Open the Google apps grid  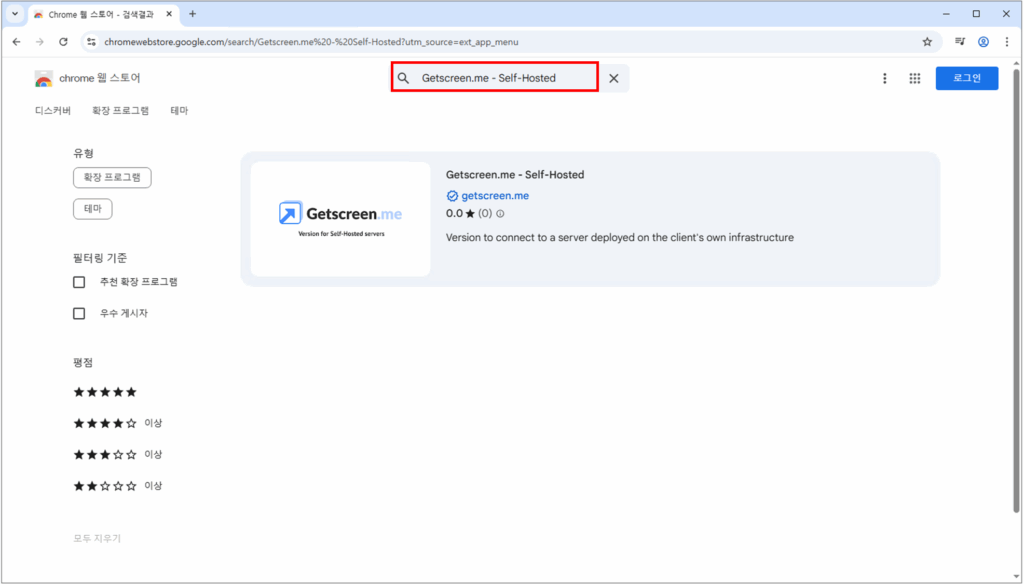915,78
